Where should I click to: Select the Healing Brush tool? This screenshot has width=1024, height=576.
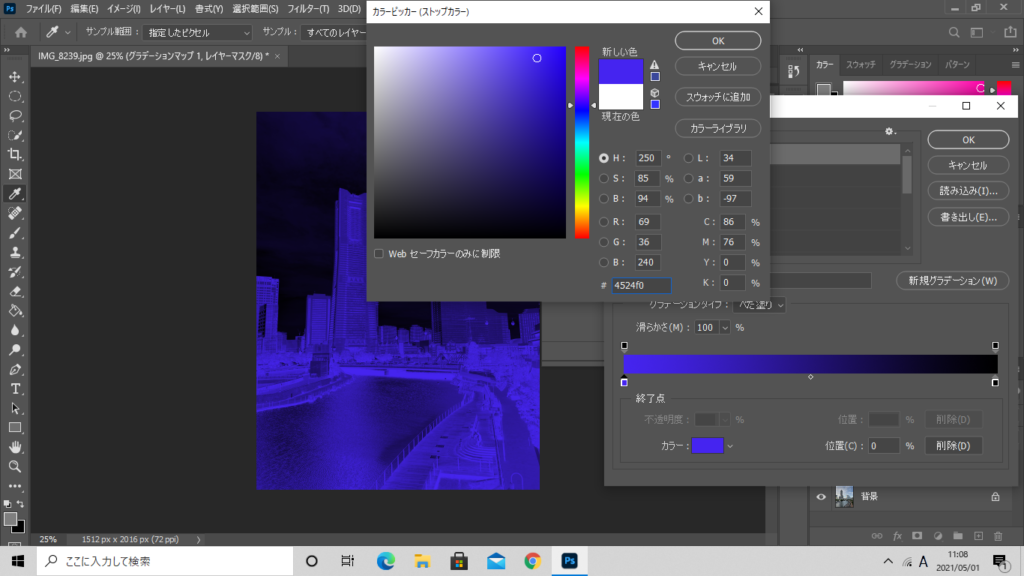[x=15, y=214]
